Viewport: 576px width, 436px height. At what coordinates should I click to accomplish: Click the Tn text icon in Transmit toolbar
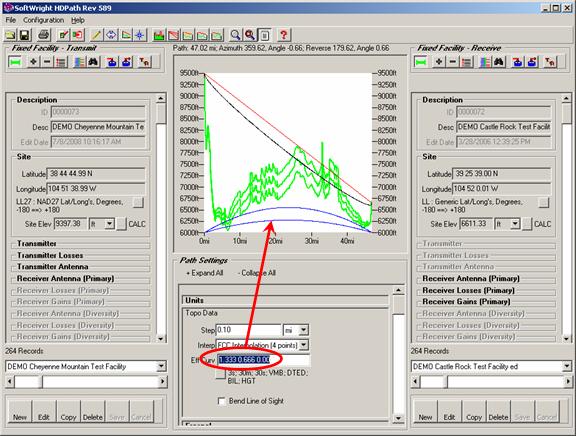pos(144,62)
